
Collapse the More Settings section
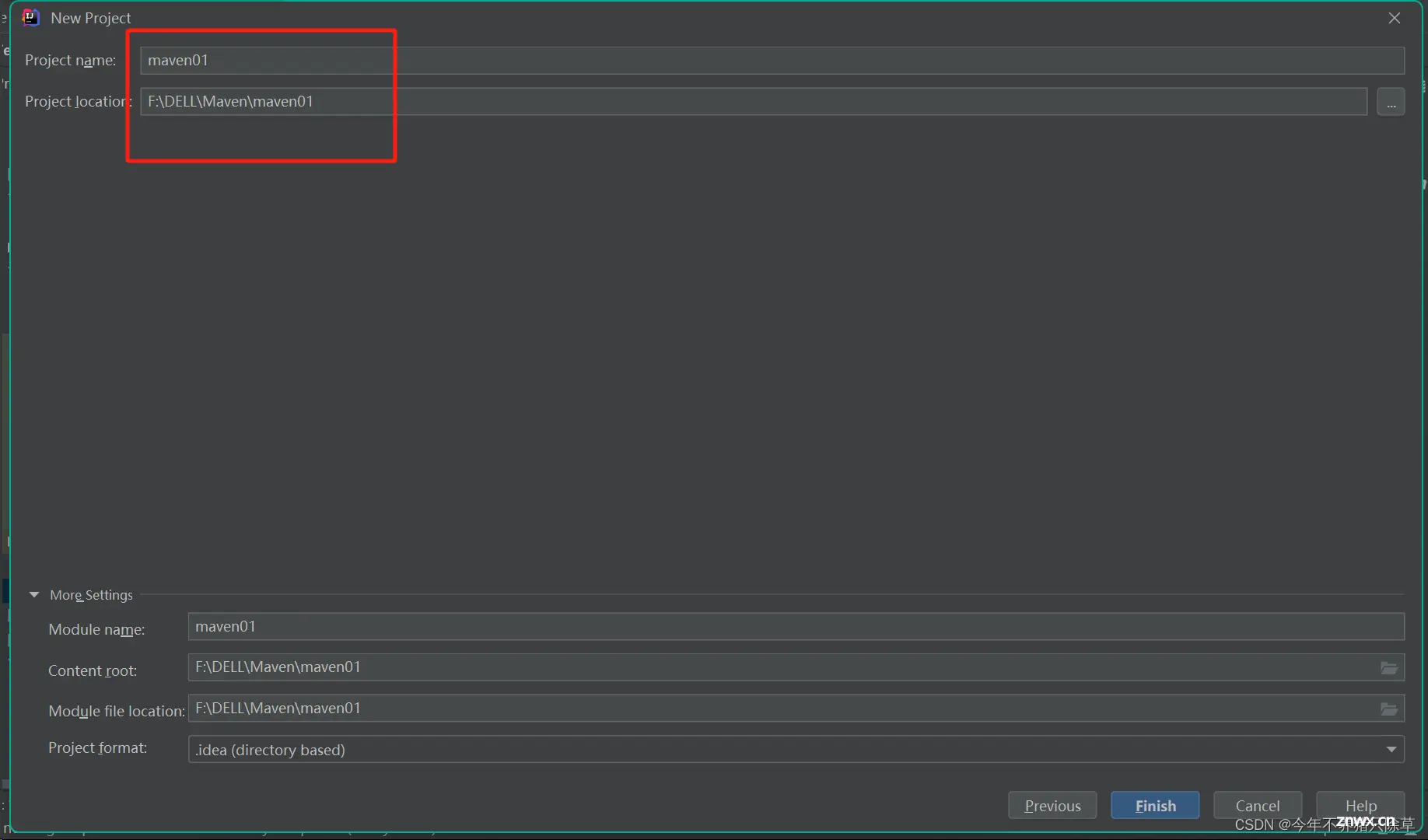34,594
